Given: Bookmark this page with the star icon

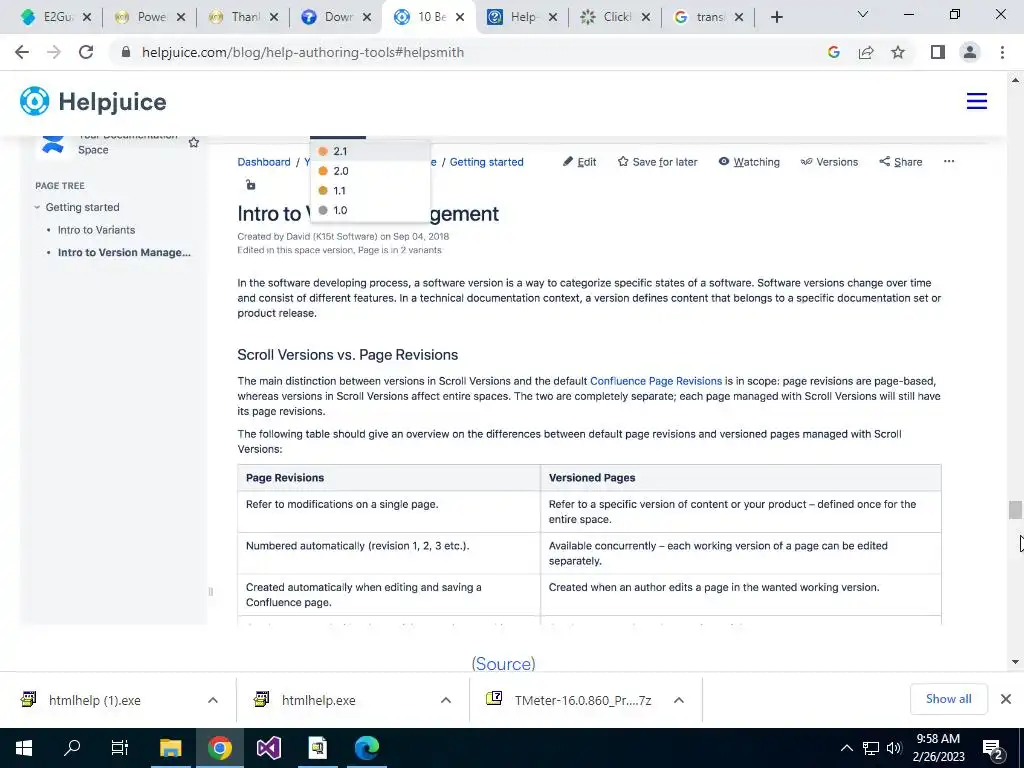Looking at the screenshot, I should coord(898,52).
